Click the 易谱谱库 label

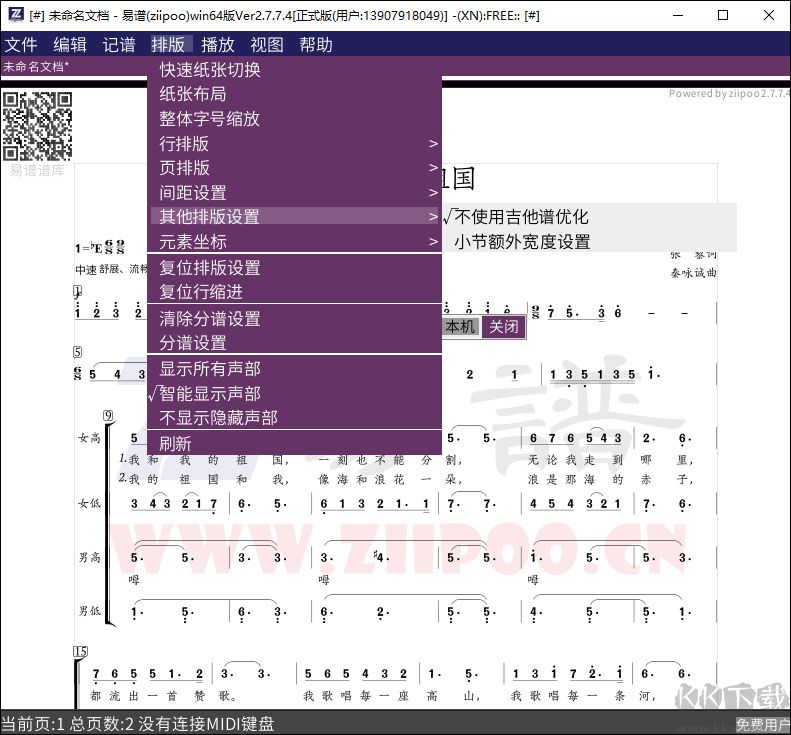coord(37,171)
